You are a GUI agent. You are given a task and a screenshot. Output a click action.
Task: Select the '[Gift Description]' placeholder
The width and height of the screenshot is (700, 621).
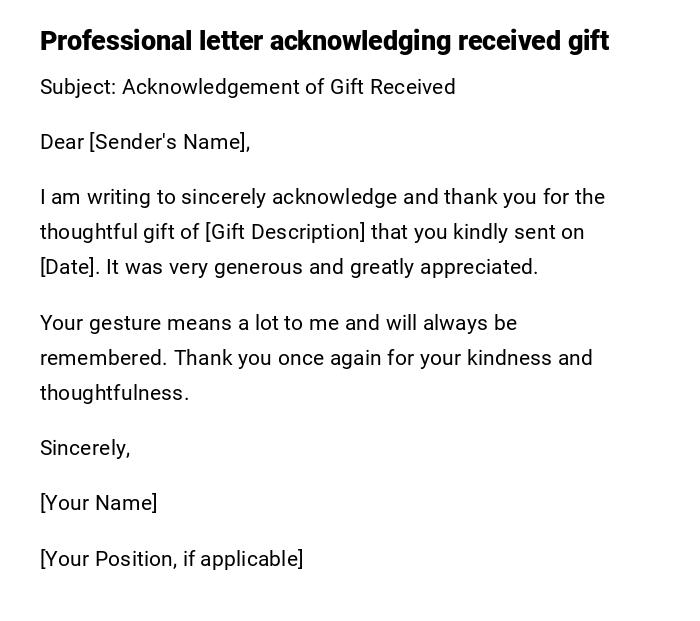(285, 232)
